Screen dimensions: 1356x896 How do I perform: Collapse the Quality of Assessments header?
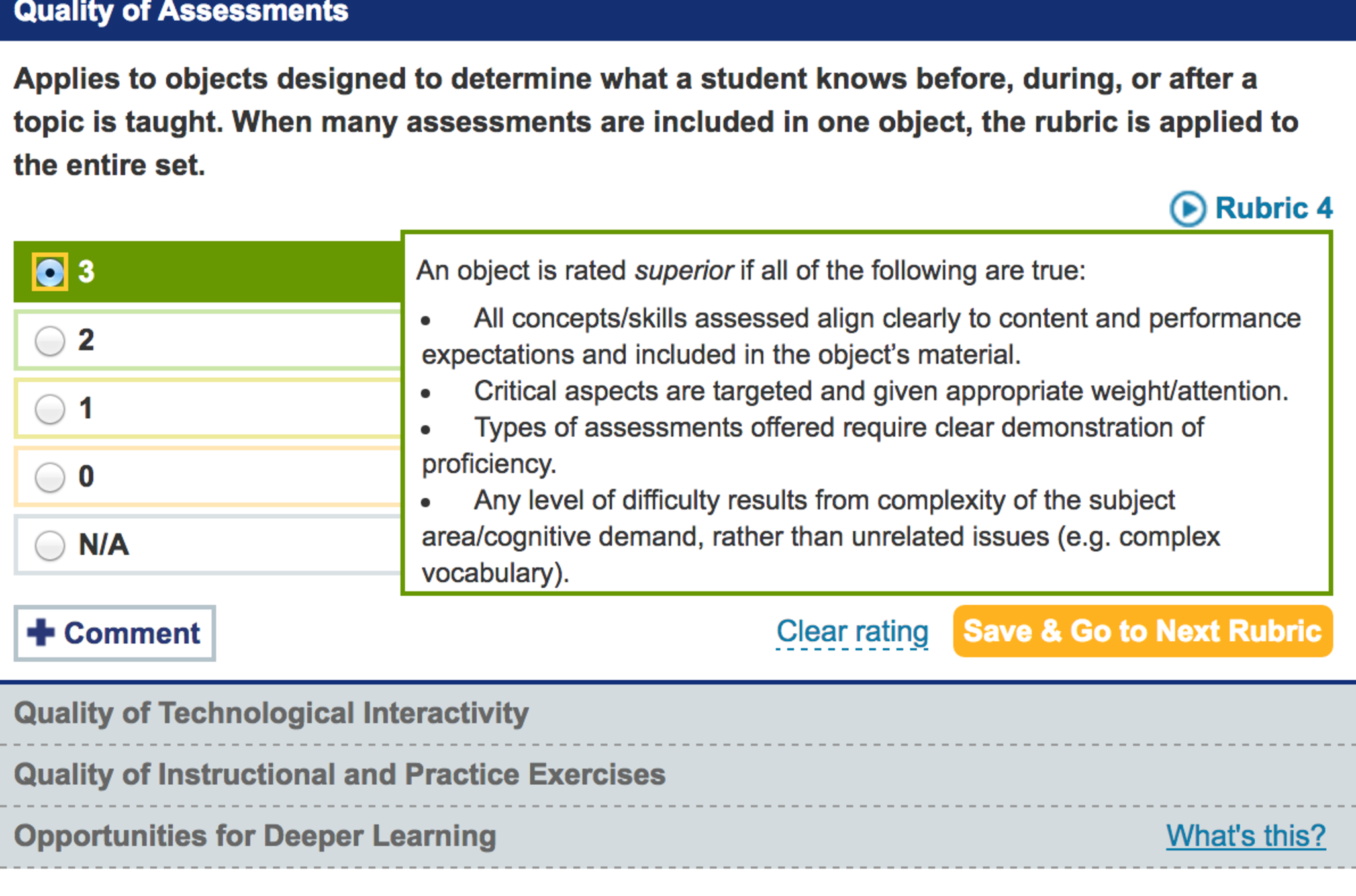click(181, 12)
